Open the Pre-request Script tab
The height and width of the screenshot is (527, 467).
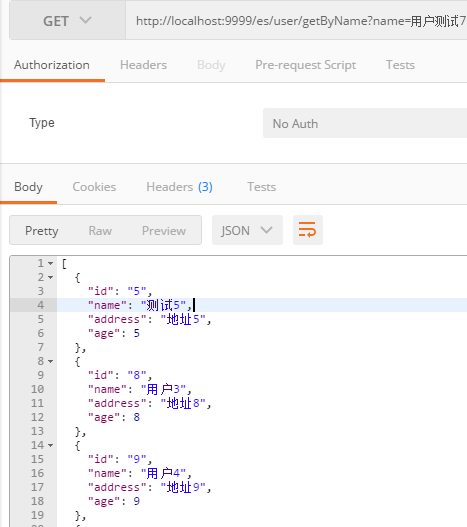coord(306,65)
